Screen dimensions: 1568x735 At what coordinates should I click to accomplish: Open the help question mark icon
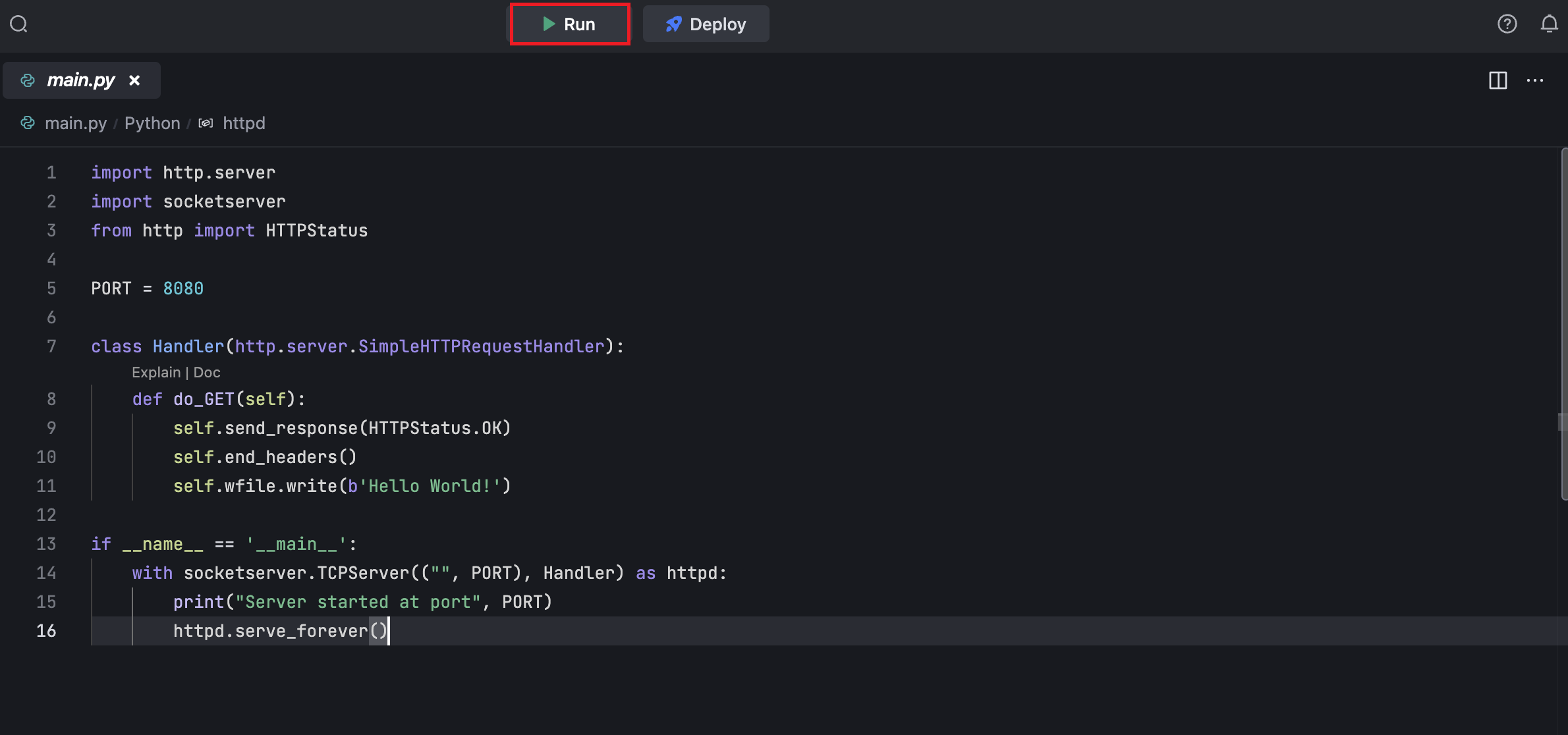click(1507, 24)
